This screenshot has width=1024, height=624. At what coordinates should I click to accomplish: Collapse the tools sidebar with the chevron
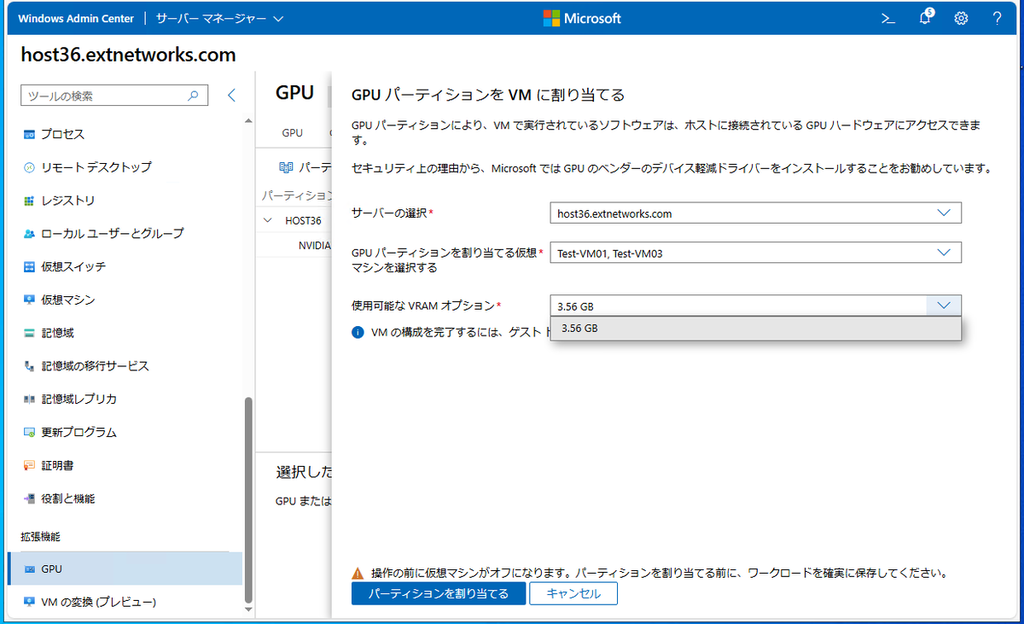pyautogui.click(x=232, y=95)
